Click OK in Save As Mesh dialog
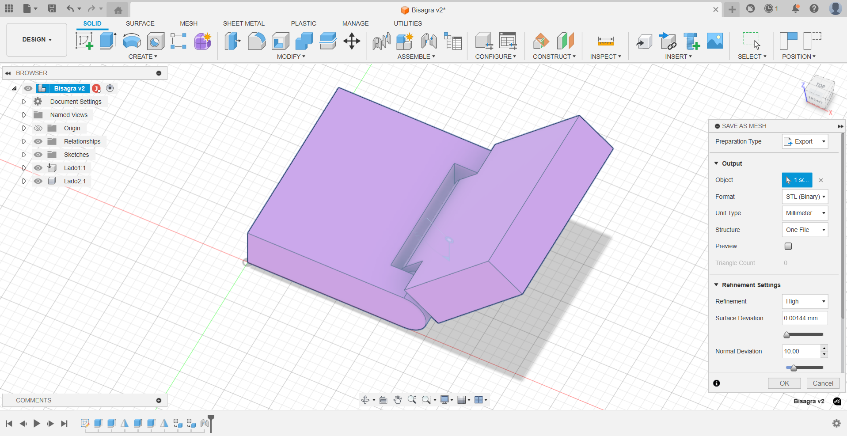 click(784, 383)
